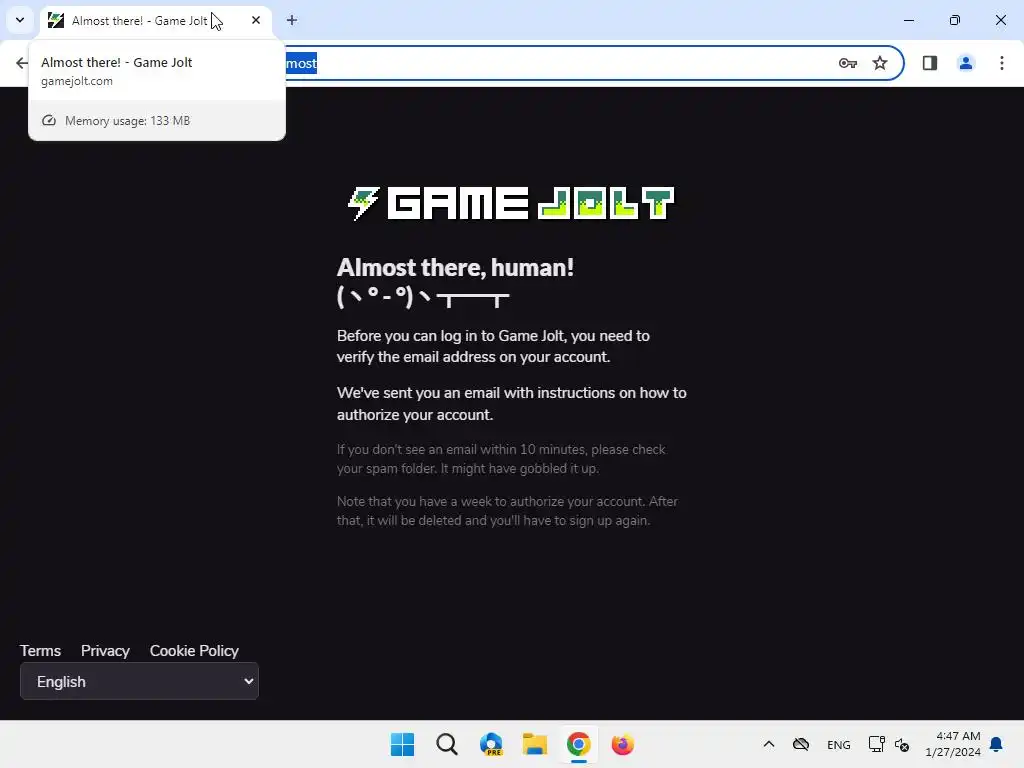Viewport: 1024px width, 768px height.
Task: Toggle the browser side panel
Action: pyautogui.click(x=929, y=63)
